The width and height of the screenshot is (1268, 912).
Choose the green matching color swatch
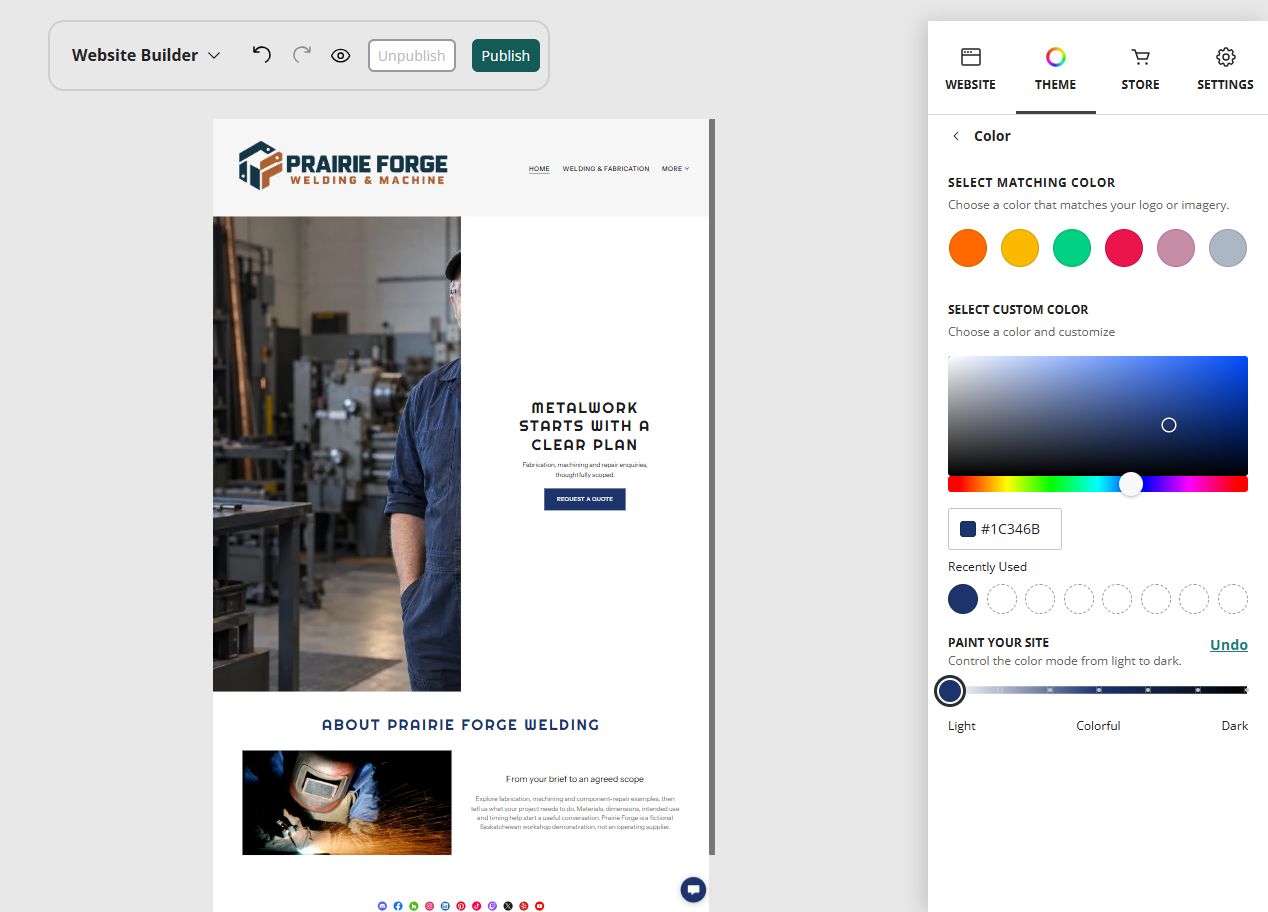(1072, 248)
